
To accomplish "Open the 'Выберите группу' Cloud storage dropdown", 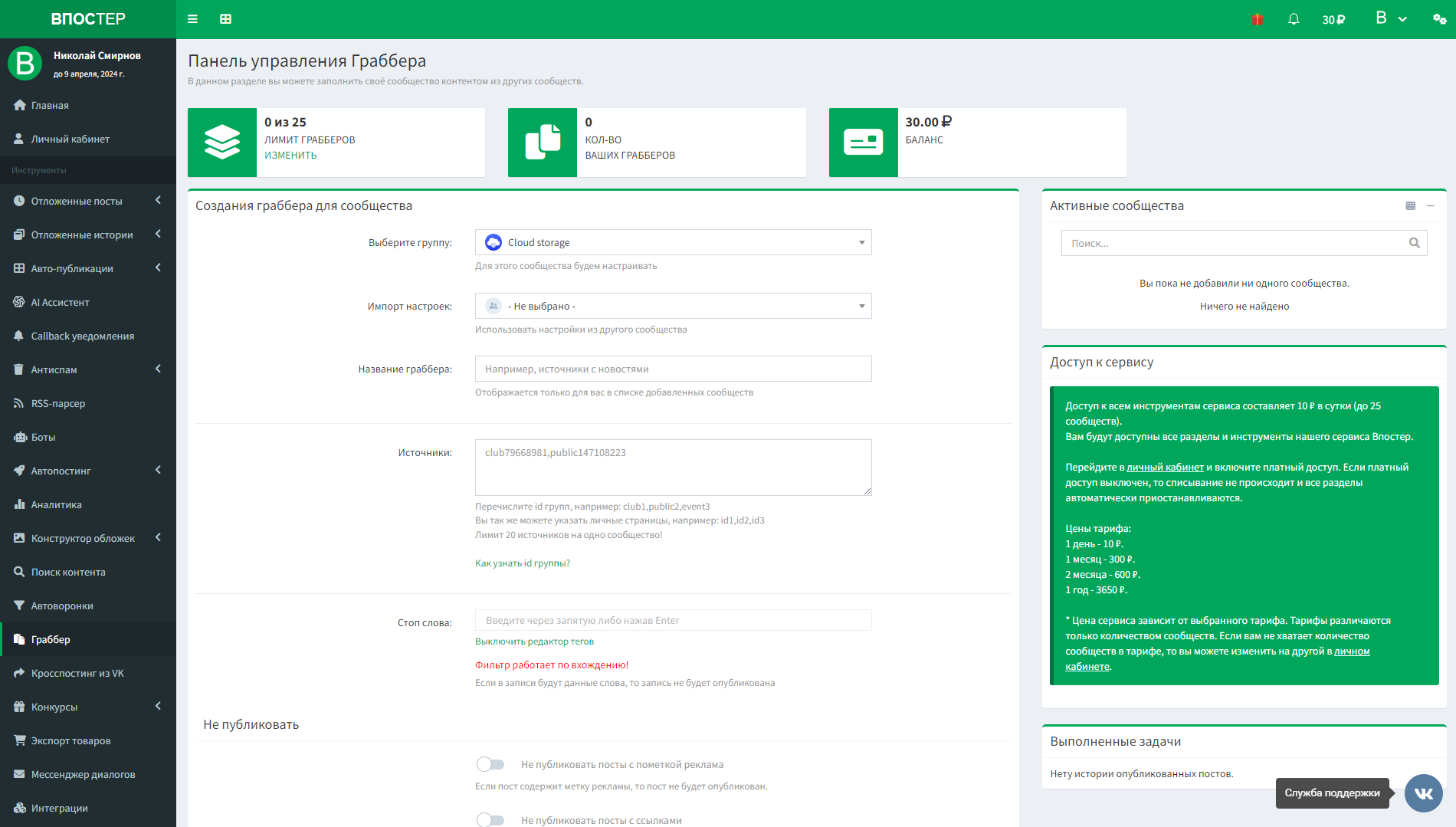I will (673, 242).
